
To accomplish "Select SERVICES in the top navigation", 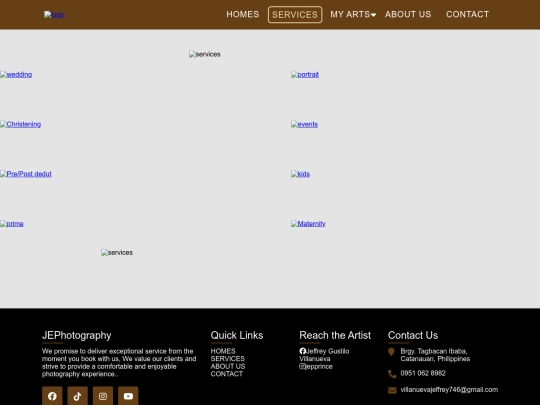I will (x=295, y=14).
